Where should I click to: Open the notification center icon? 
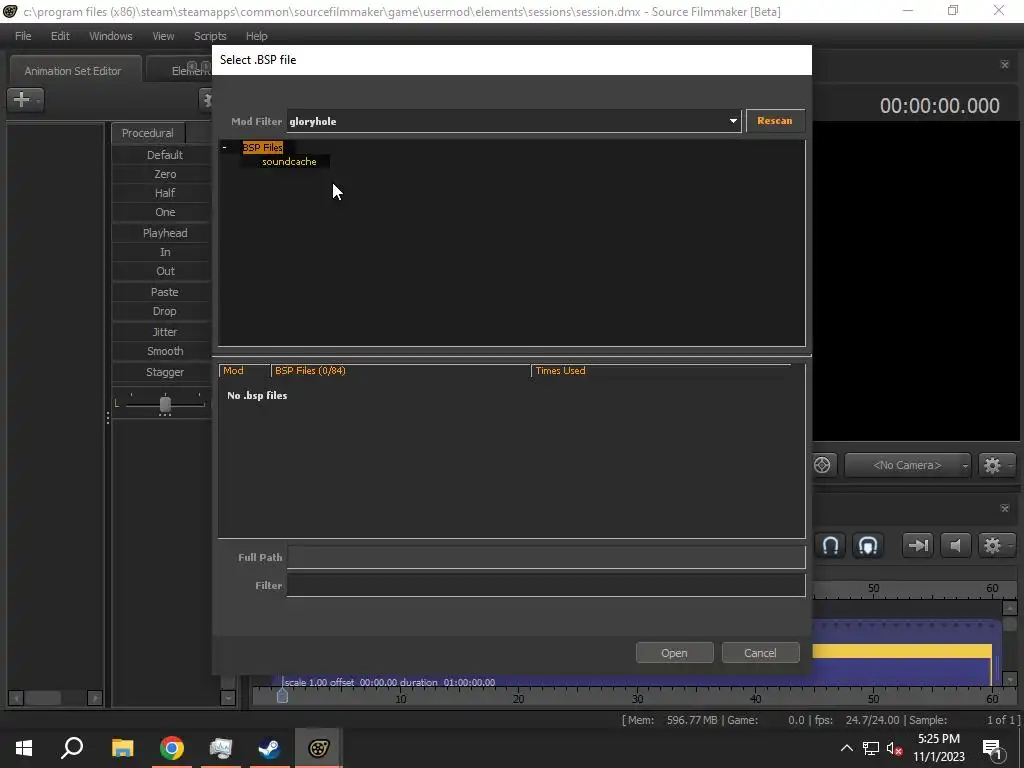(x=992, y=748)
